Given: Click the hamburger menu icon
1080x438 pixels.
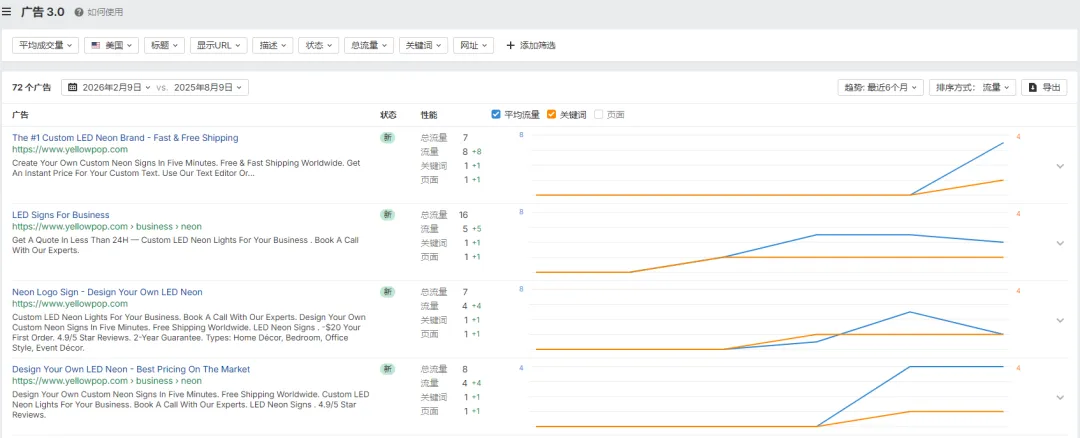Looking at the screenshot, I should pyautogui.click(x=7, y=12).
